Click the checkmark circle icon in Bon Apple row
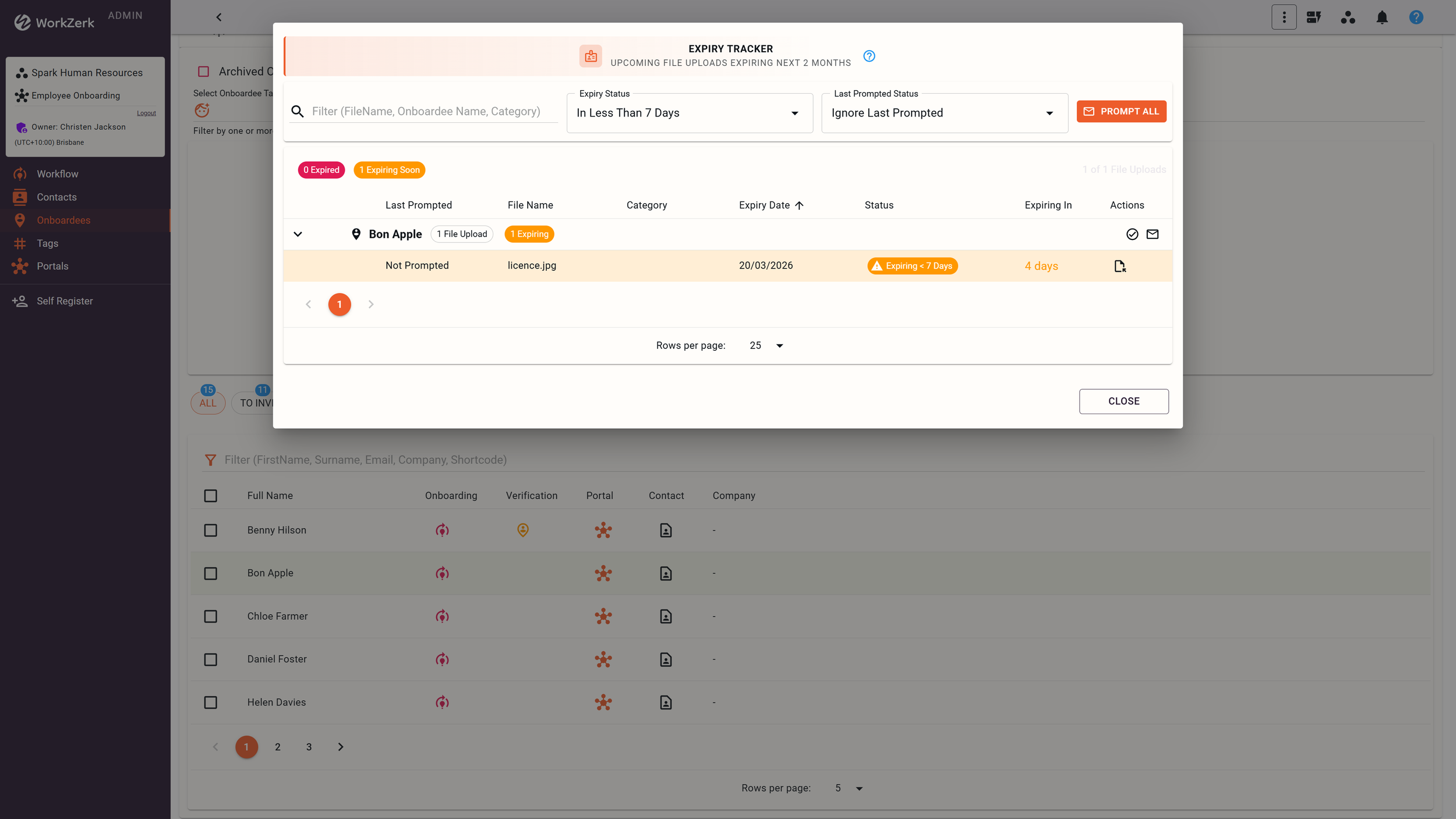Viewport: 1456px width, 819px height. [x=1132, y=234]
